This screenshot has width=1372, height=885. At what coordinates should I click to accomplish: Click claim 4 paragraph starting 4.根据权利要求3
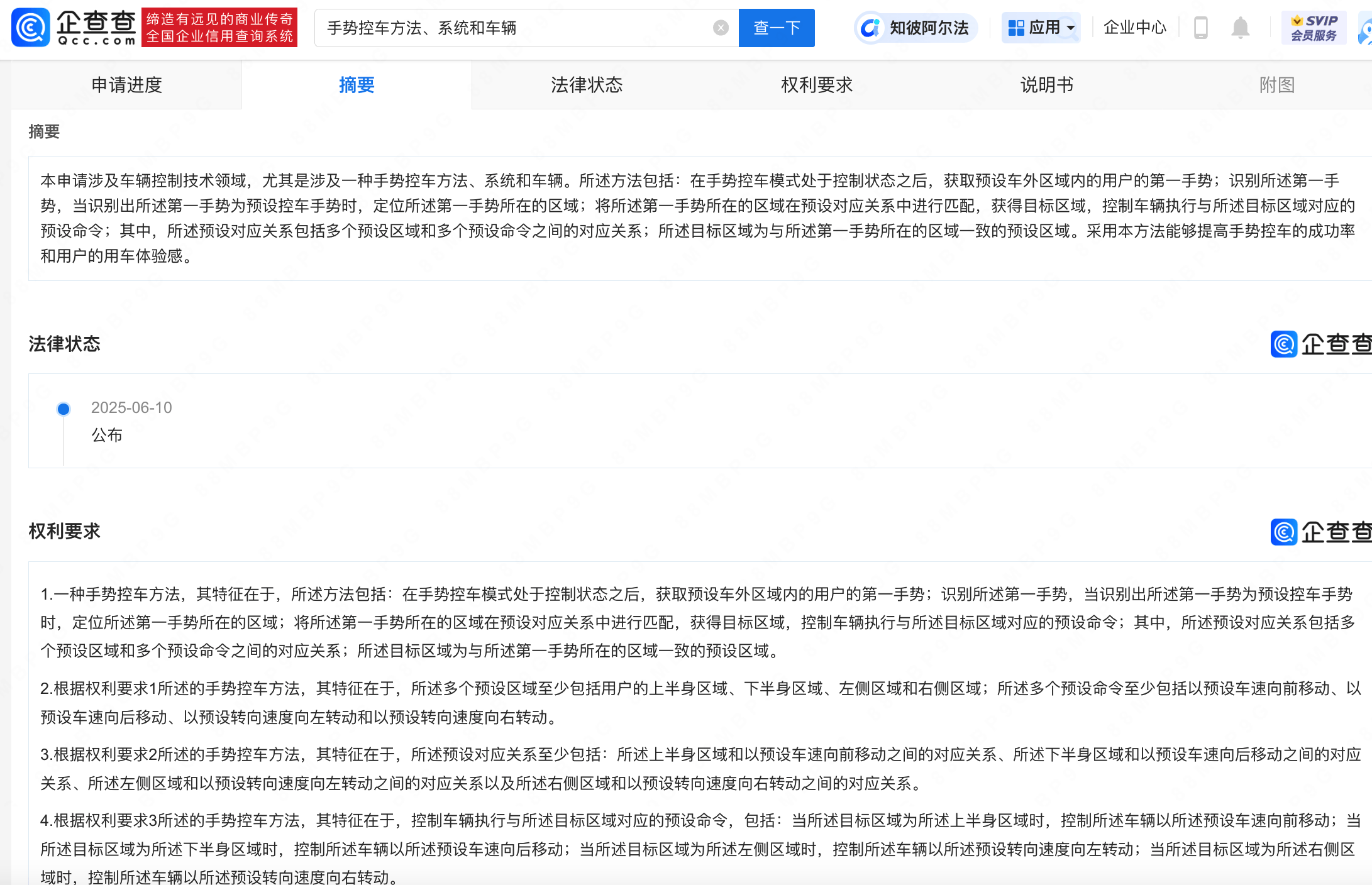pos(700,849)
